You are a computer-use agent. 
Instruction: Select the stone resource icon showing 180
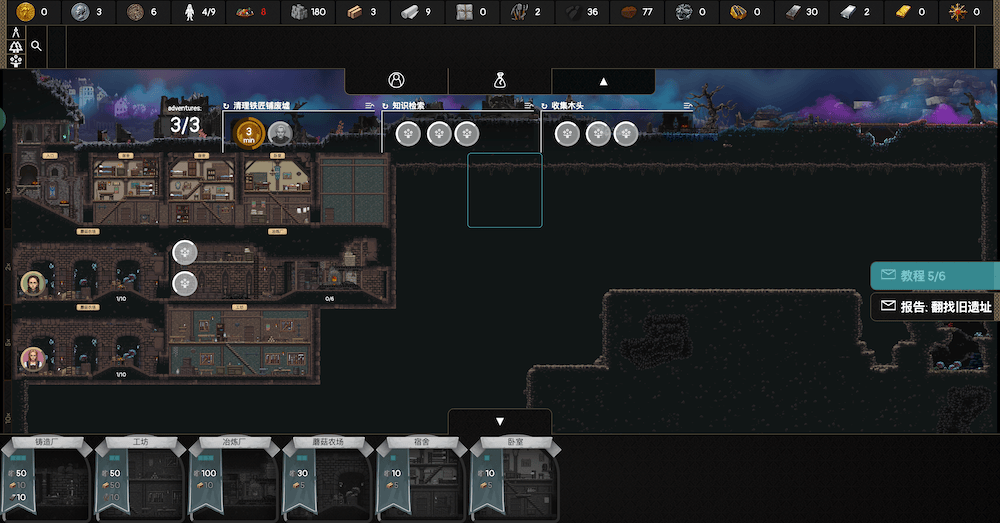tap(297, 12)
